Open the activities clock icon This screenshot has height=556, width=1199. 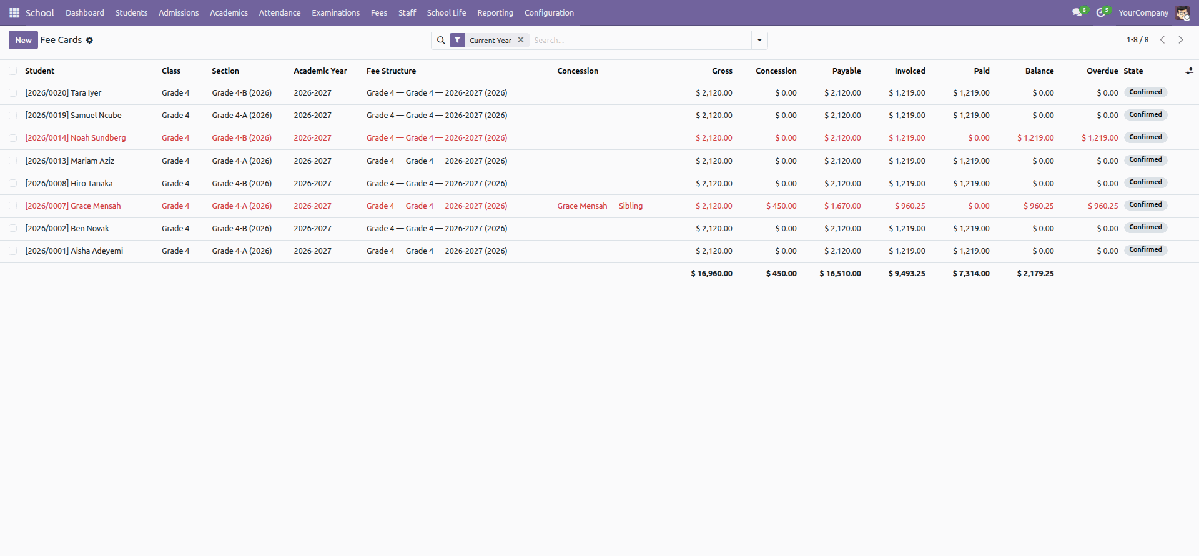tap(1103, 12)
